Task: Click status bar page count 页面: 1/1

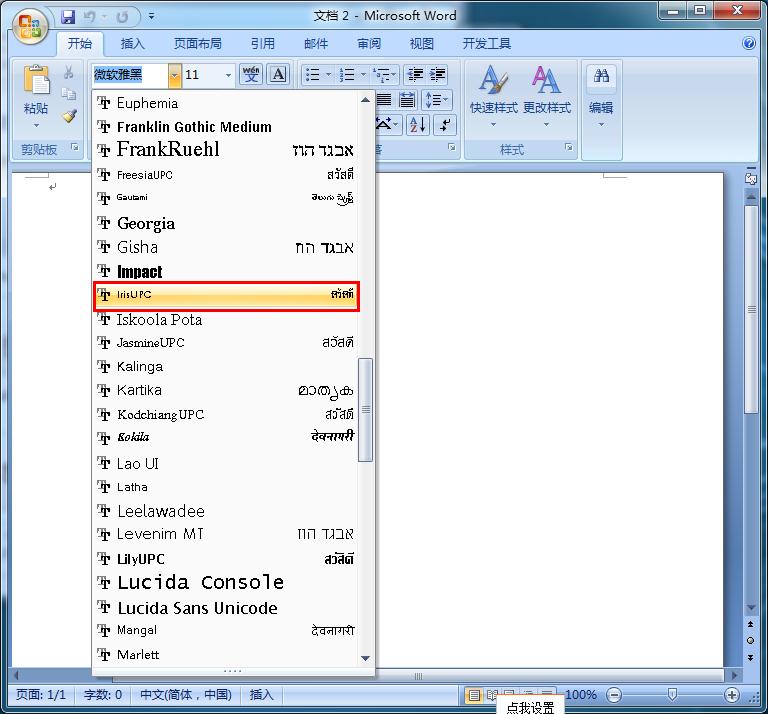Action: (x=41, y=694)
